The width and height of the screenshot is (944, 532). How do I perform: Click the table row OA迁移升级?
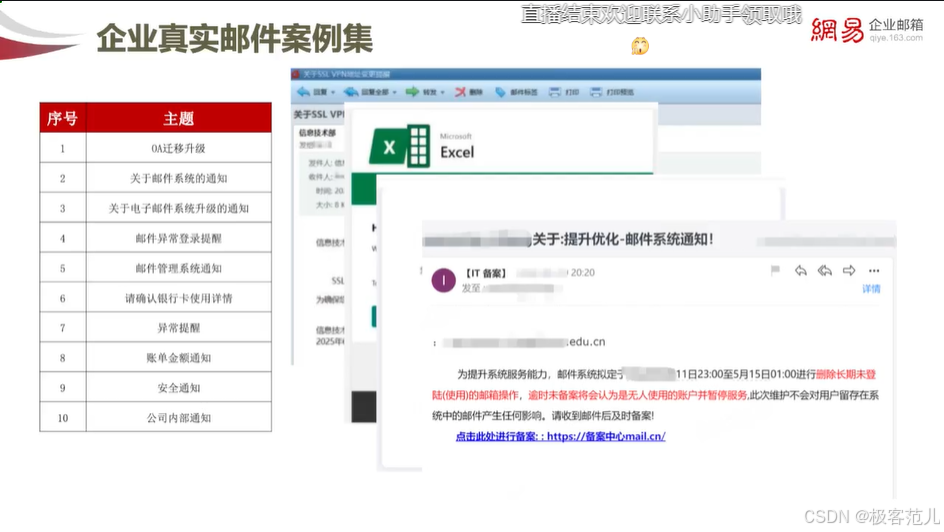155,148
